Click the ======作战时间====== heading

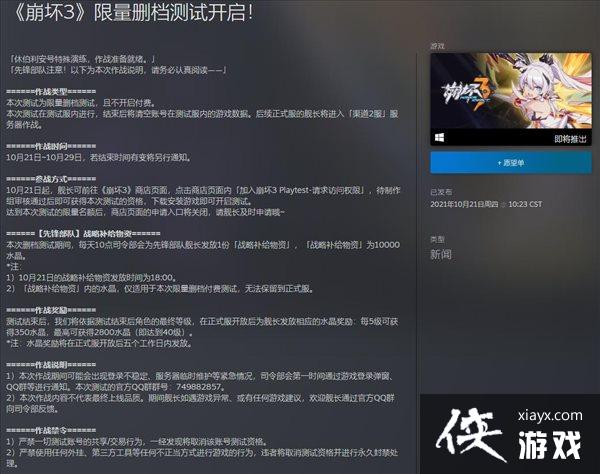click(x=51, y=146)
